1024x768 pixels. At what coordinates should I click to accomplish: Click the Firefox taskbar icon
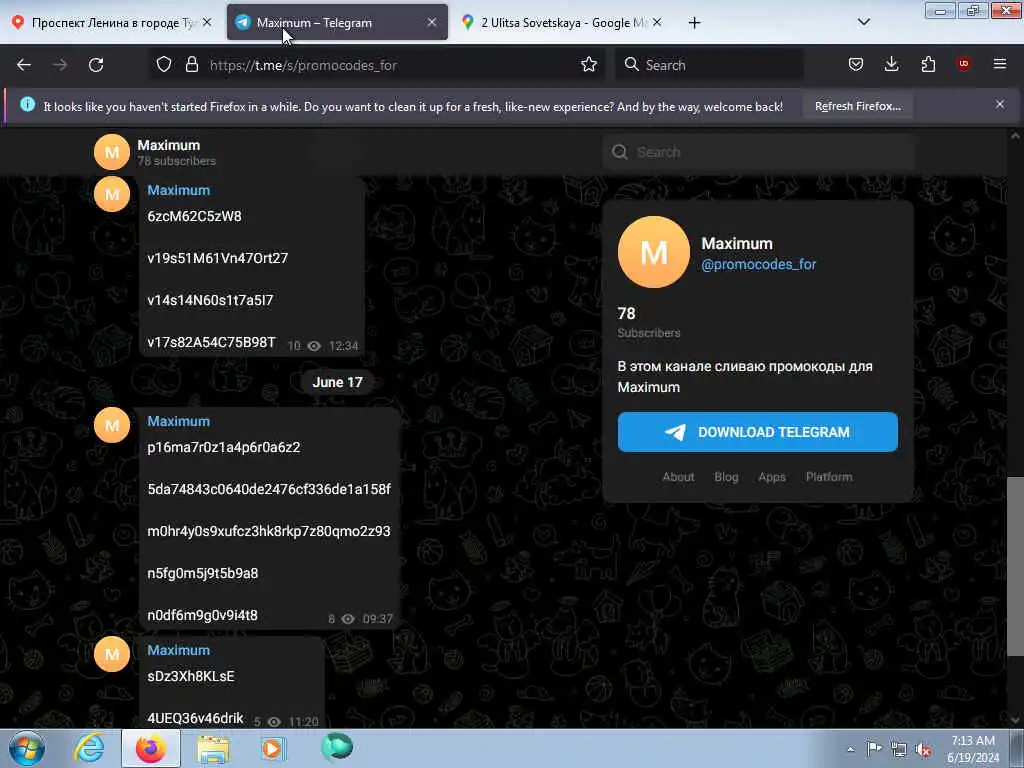[151, 748]
